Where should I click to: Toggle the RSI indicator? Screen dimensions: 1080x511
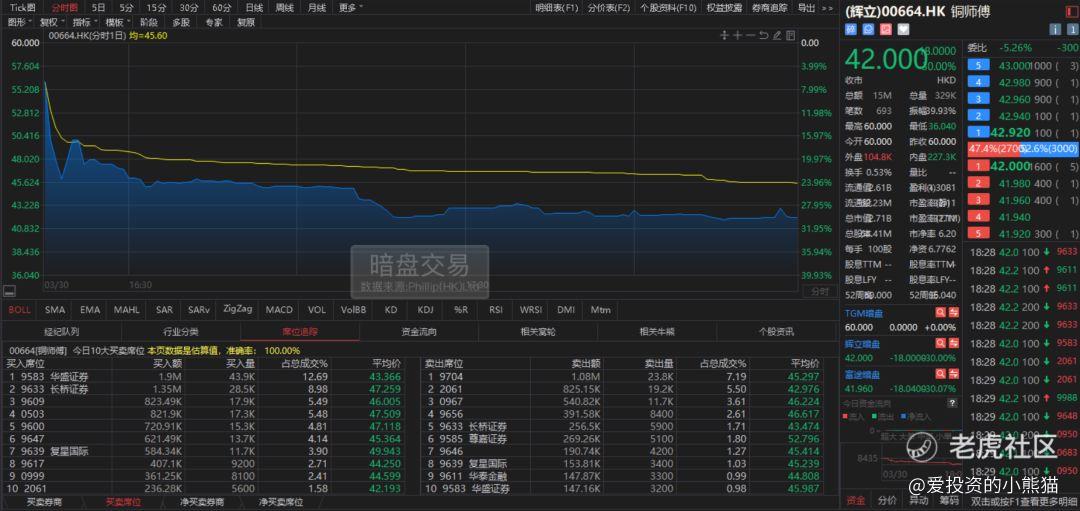(x=496, y=310)
